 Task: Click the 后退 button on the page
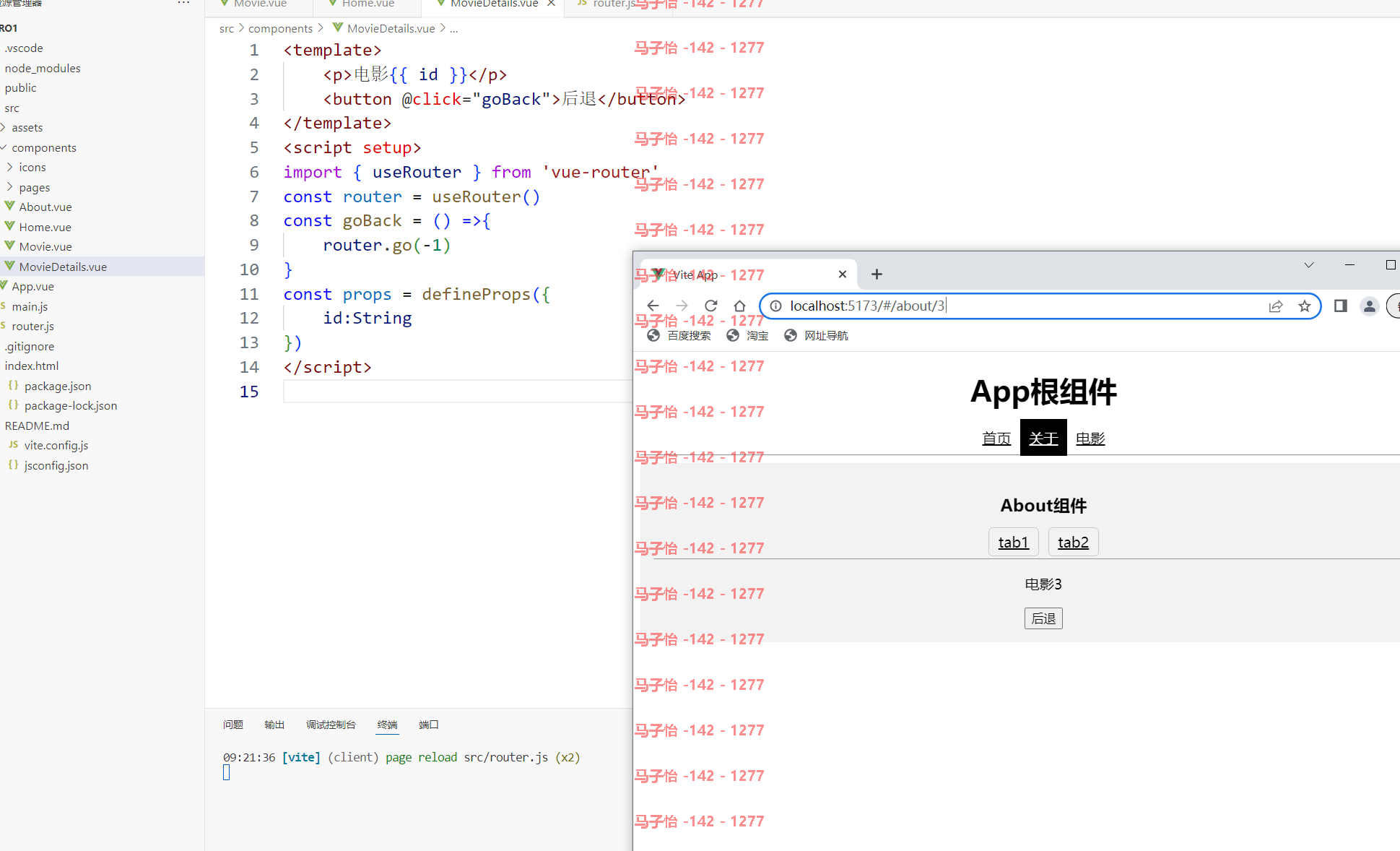(x=1043, y=618)
